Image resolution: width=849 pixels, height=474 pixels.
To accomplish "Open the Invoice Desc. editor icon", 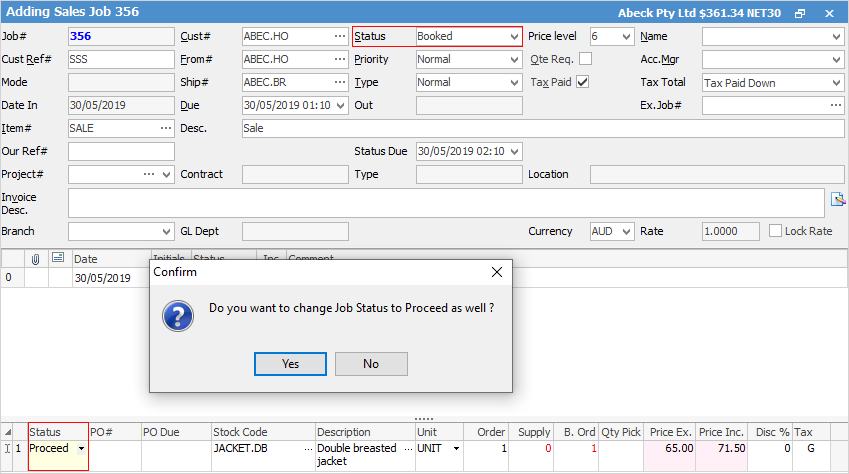I will pos(838,200).
